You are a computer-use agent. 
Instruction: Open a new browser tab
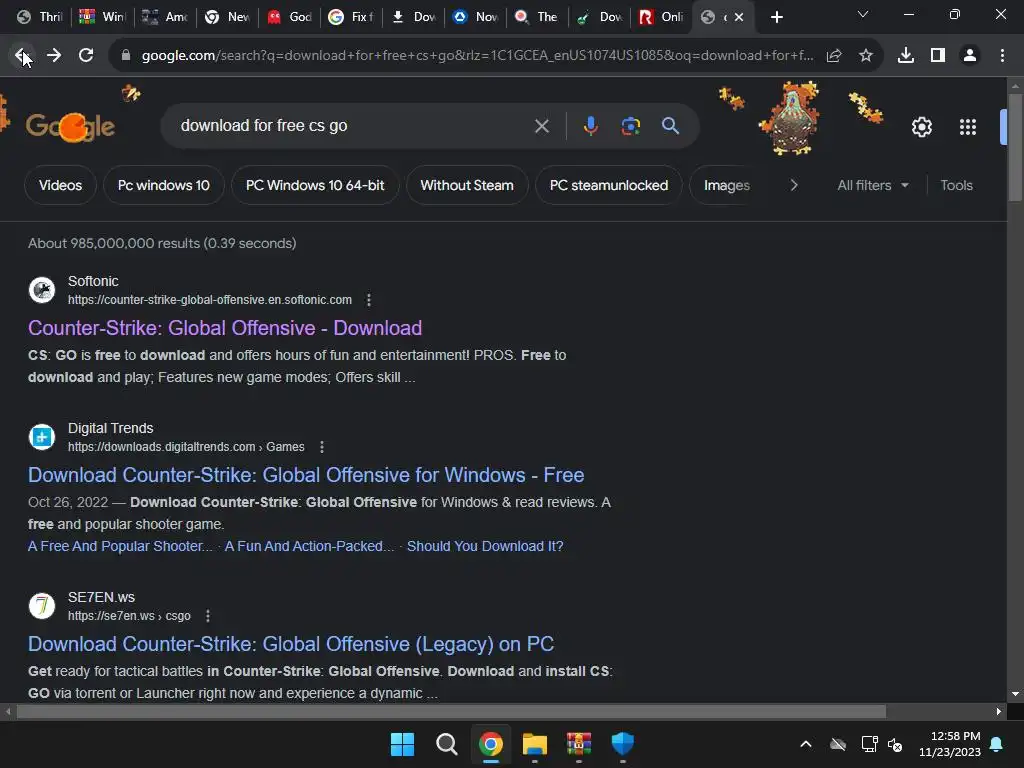(x=776, y=17)
